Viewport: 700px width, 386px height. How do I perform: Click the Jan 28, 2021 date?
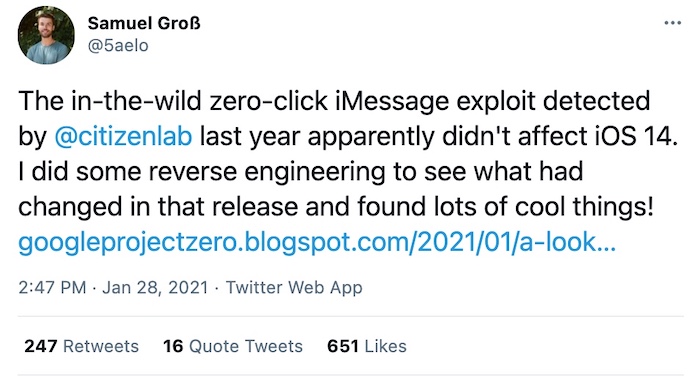point(155,287)
